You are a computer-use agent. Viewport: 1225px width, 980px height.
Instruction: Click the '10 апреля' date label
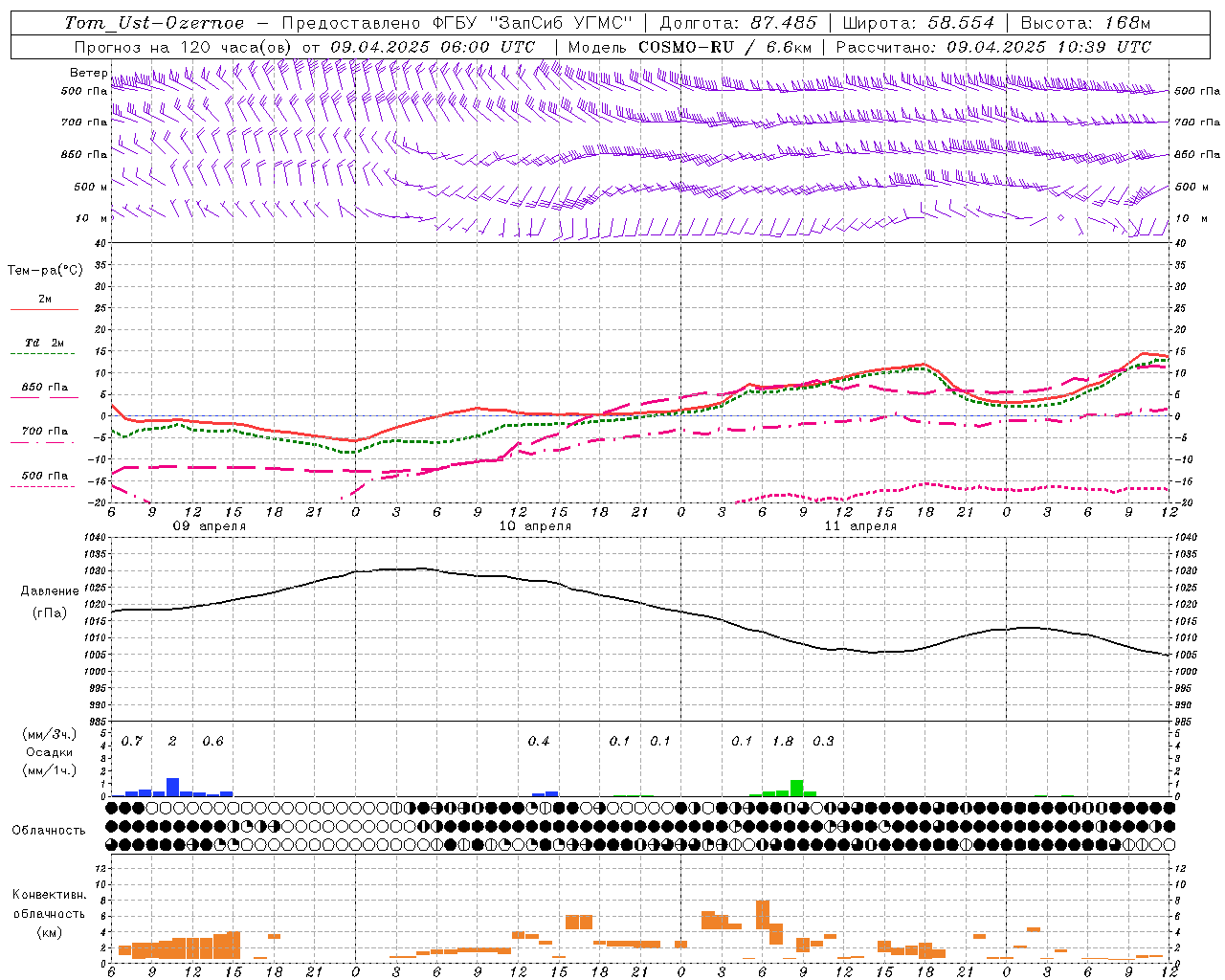click(535, 526)
